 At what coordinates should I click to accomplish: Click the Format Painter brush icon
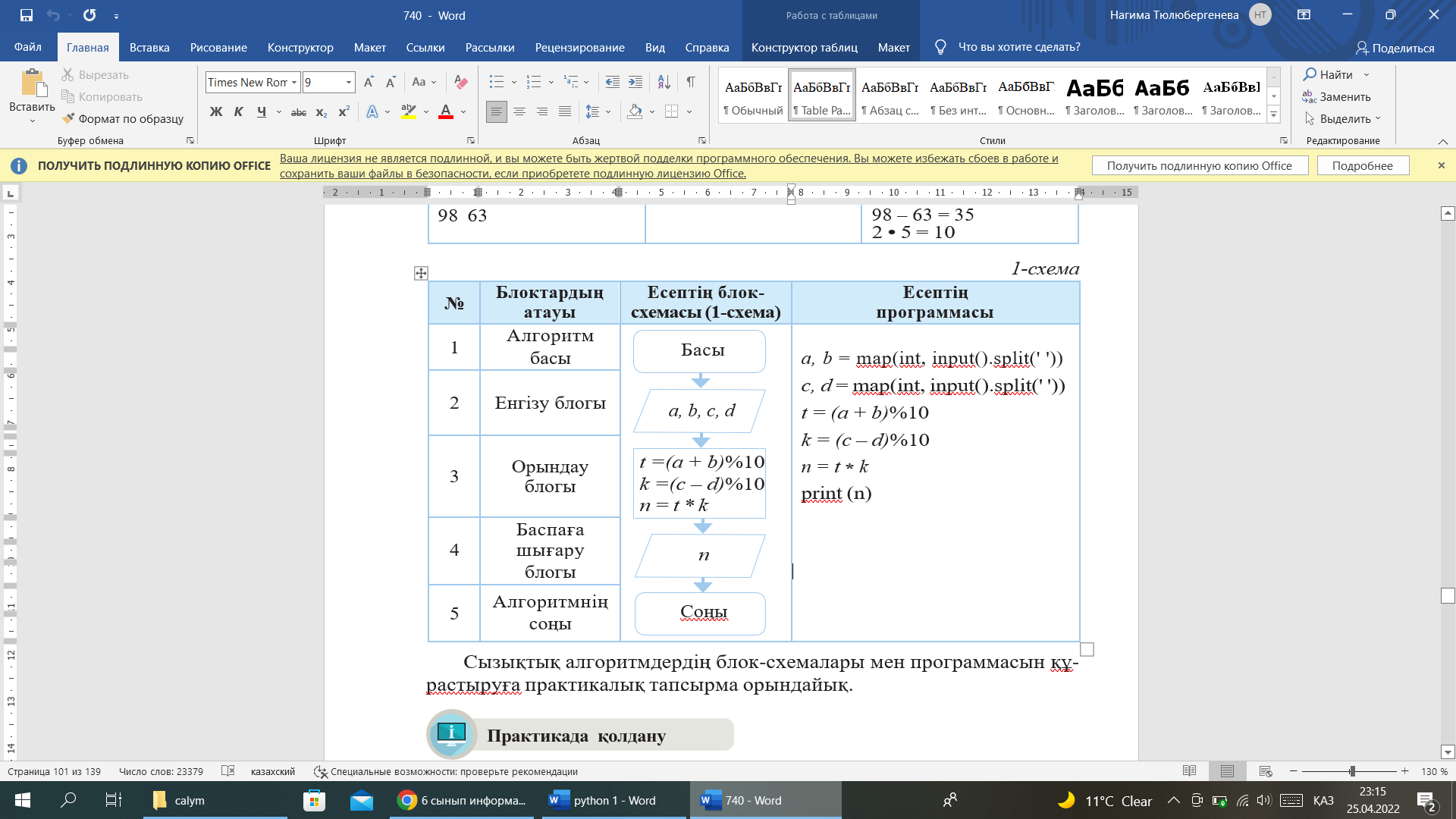point(68,118)
